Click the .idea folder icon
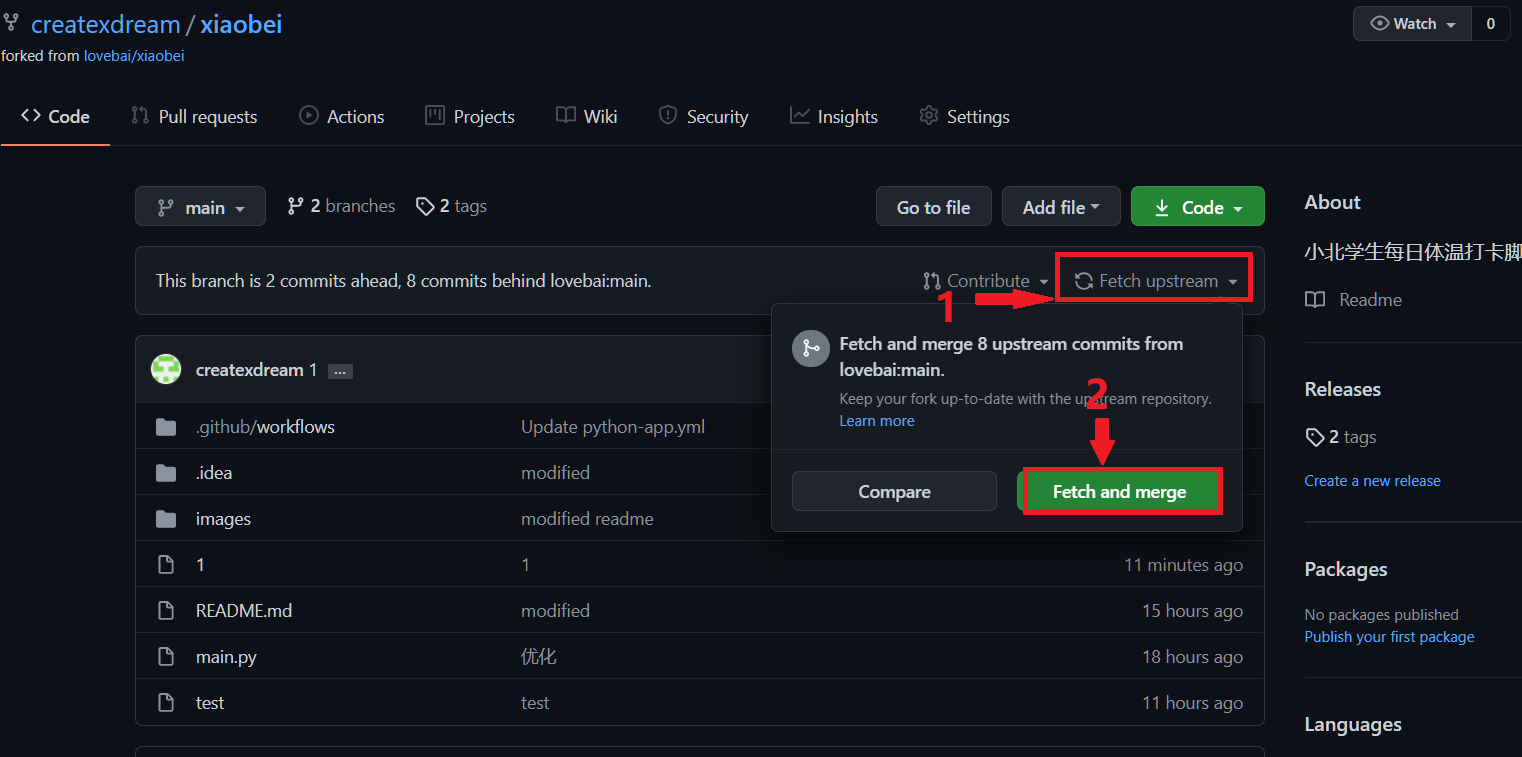Viewport: 1522px width, 757px height. click(x=166, y=473)
